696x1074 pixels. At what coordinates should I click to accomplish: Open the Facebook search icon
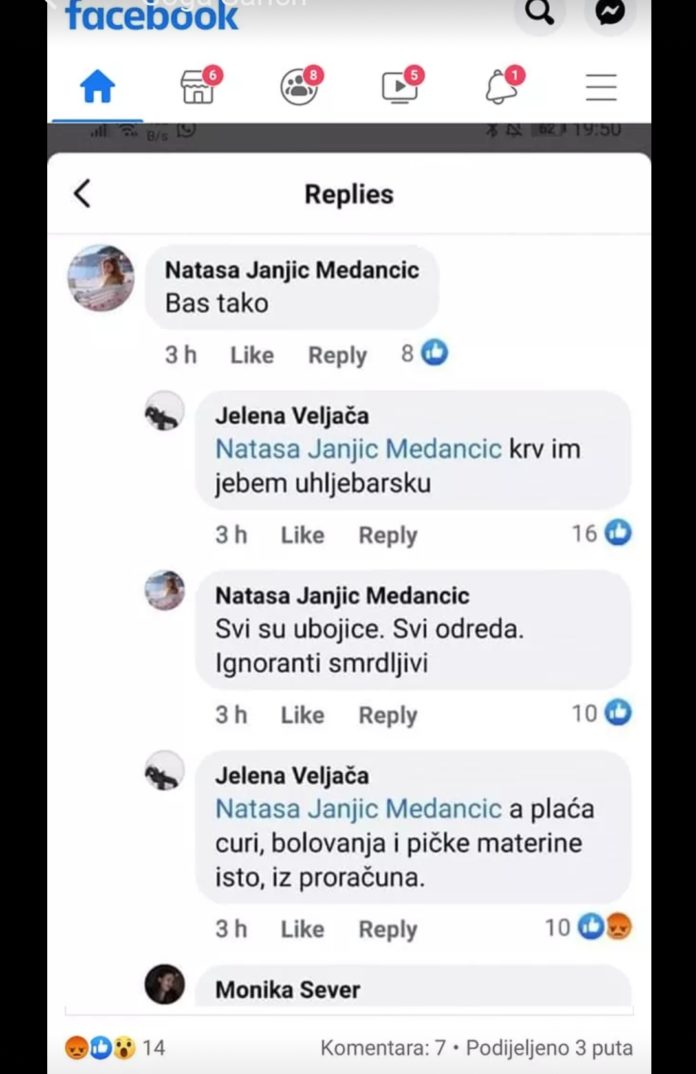(x=540, y=13)
